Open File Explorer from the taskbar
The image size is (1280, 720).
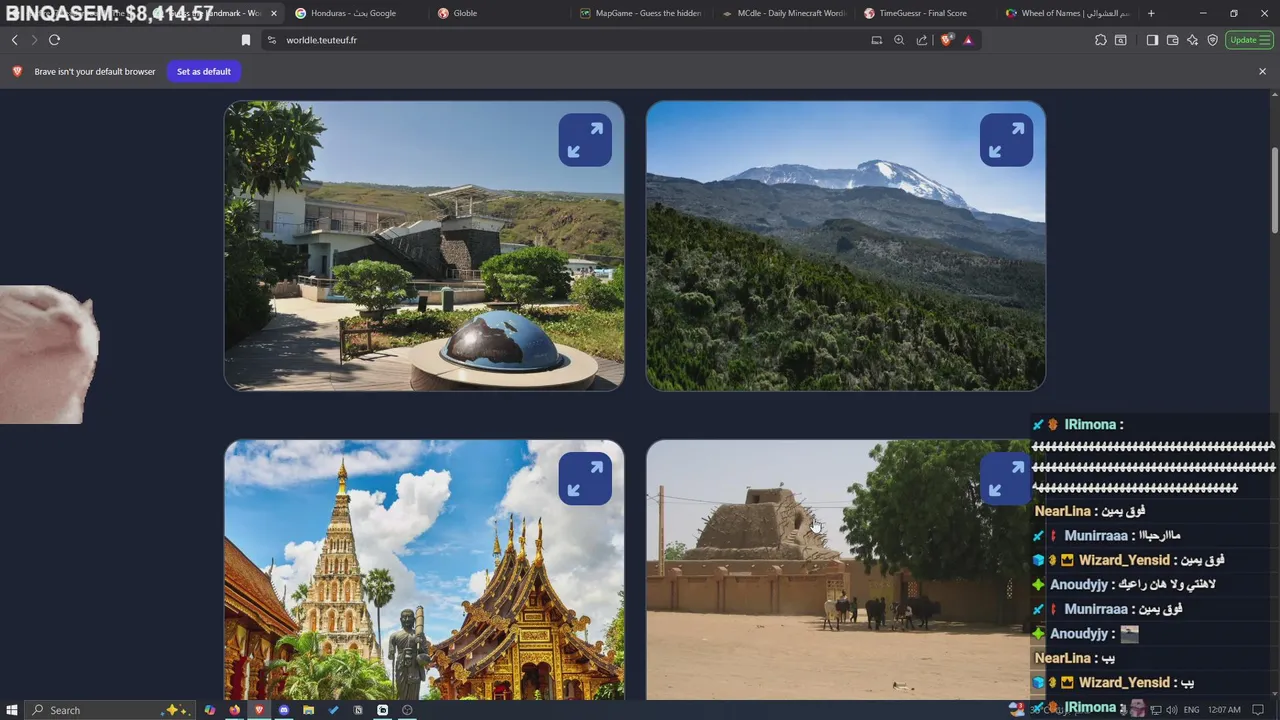coord(308,710)
